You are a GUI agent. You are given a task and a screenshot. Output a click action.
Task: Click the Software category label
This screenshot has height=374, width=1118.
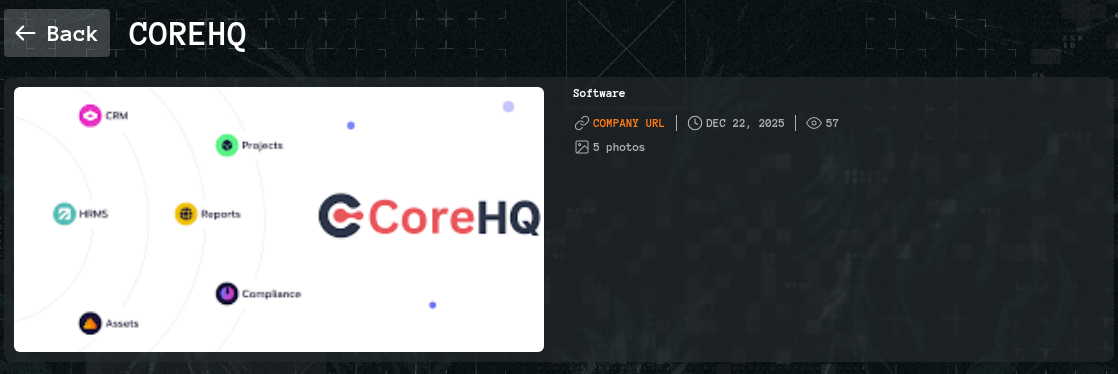[x=599, y=93]
